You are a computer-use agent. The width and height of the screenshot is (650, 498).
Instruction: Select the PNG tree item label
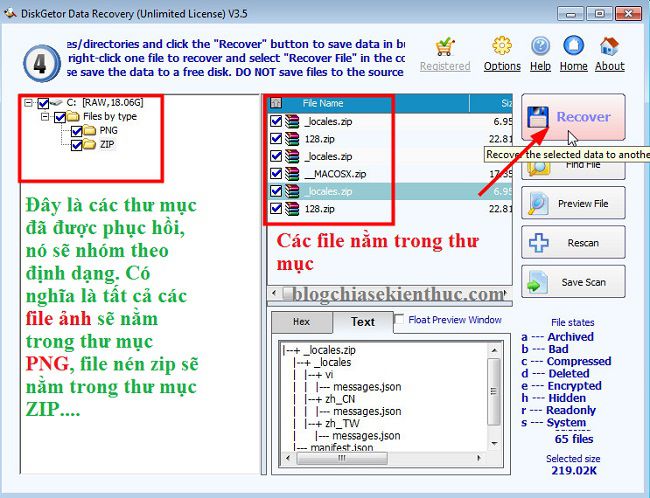coord(109,131)
